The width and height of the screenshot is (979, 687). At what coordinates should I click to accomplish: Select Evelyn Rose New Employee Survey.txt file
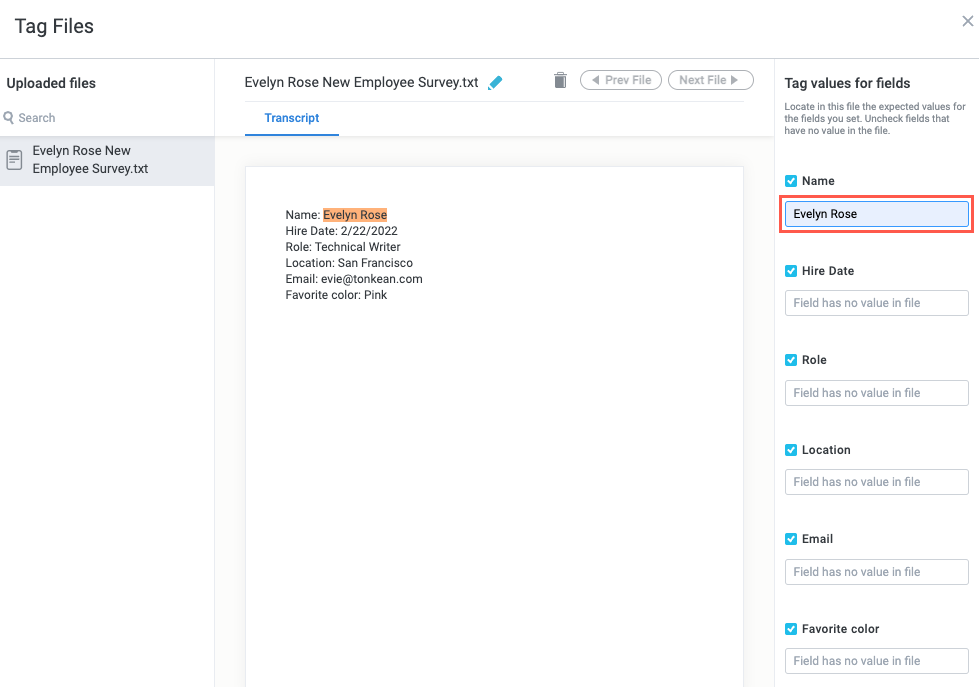[x=90, y=160]
